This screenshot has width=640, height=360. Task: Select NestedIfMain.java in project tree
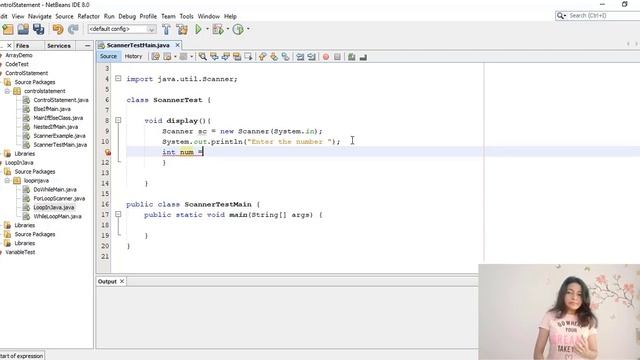pyautogui.click(x=56, y=127)
